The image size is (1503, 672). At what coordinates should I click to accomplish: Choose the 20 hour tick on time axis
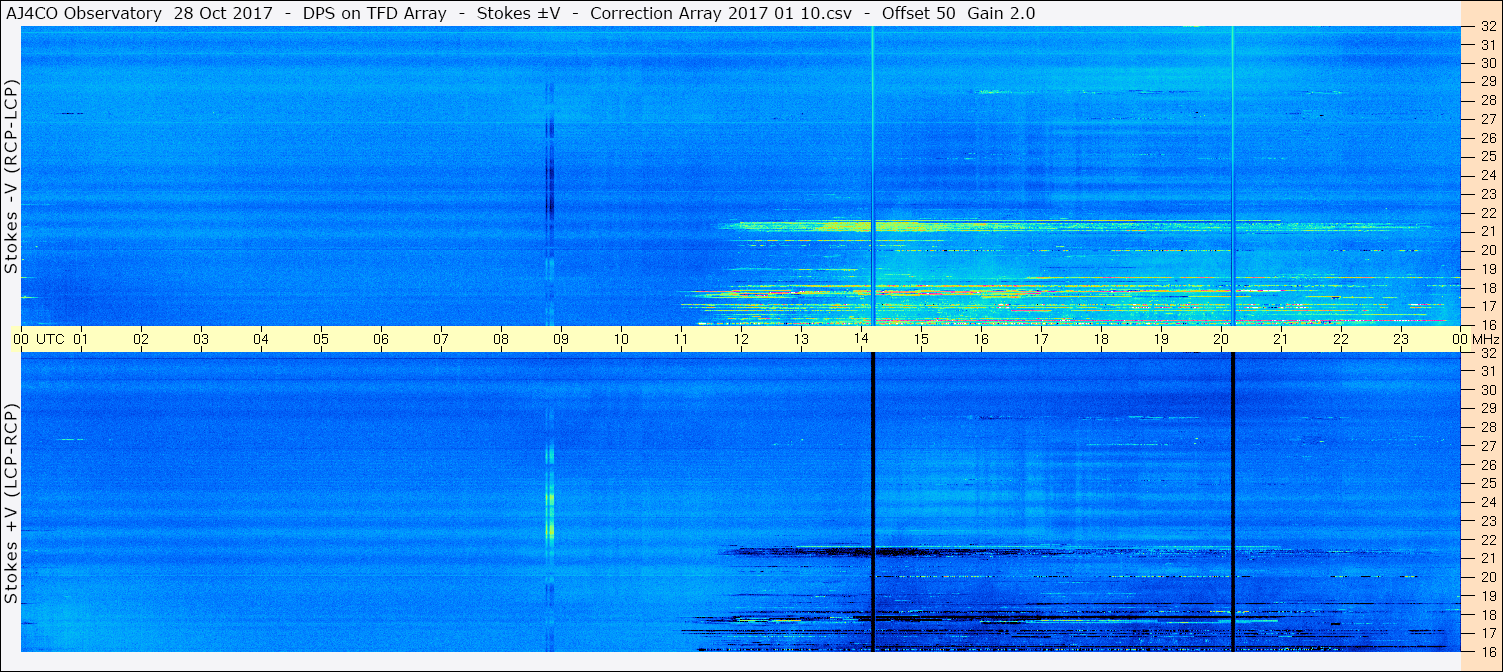pos(1221,339)
